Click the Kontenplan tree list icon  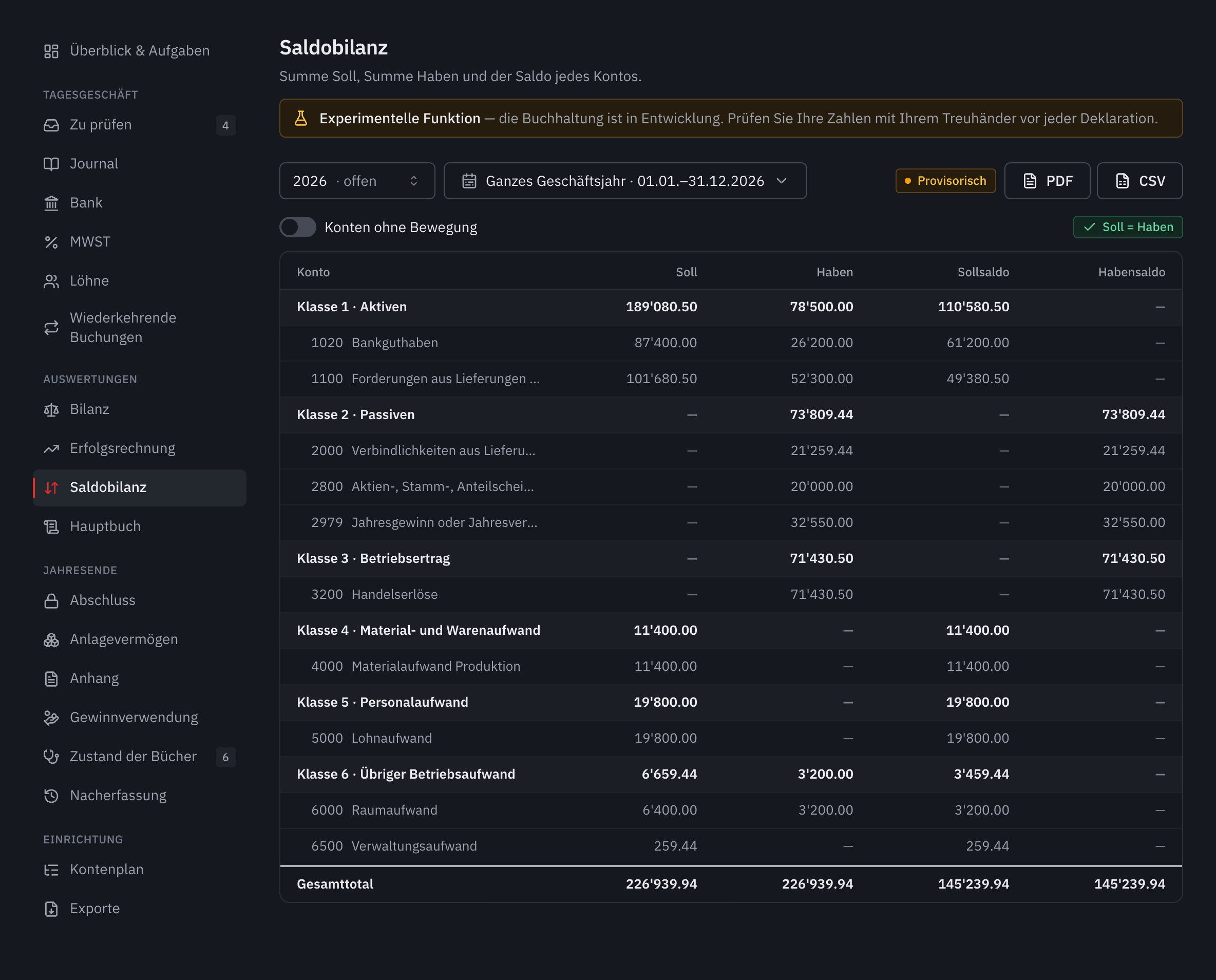tap(51, 870)
